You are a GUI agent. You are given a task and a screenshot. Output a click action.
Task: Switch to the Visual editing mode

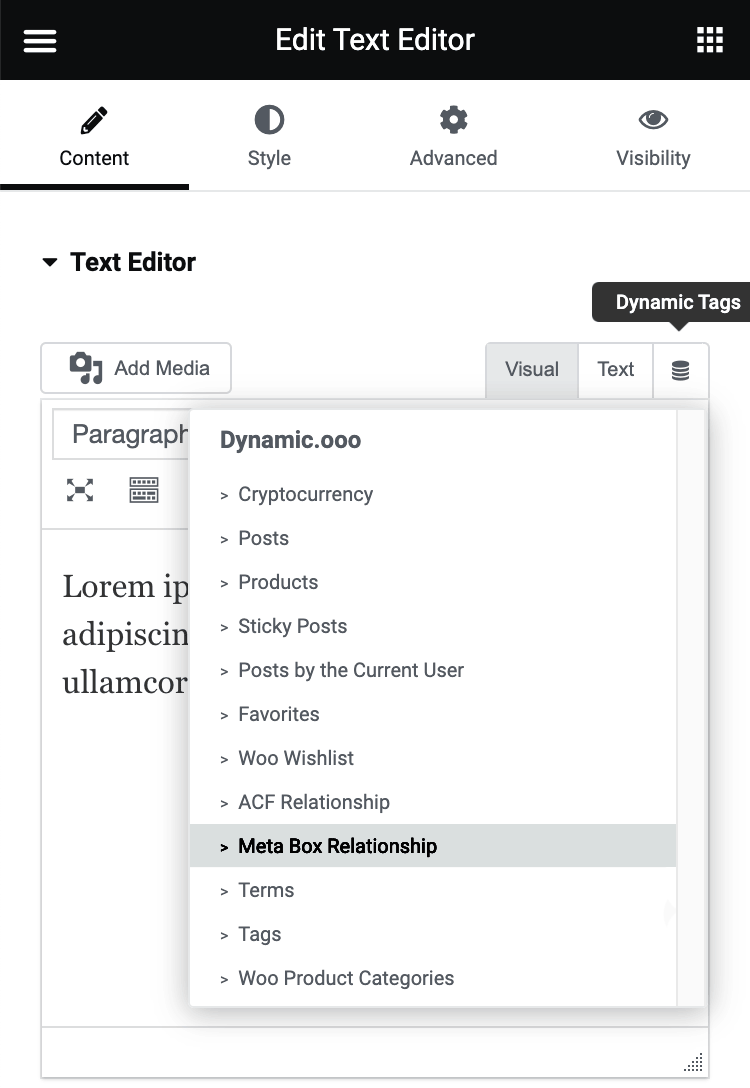(531, 369)
